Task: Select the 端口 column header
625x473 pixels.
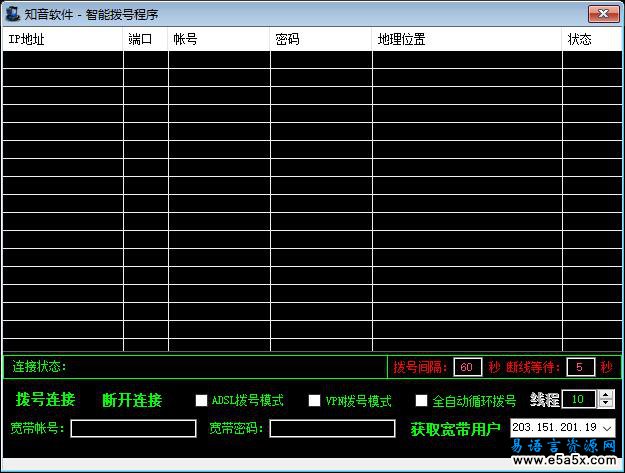Action: point(145,39)
